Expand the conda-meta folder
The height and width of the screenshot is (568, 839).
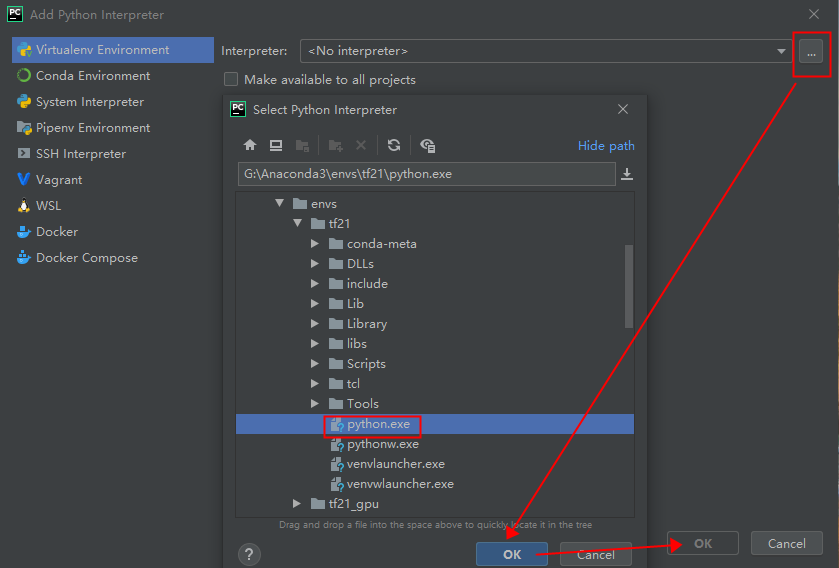[x=315, y=243]
